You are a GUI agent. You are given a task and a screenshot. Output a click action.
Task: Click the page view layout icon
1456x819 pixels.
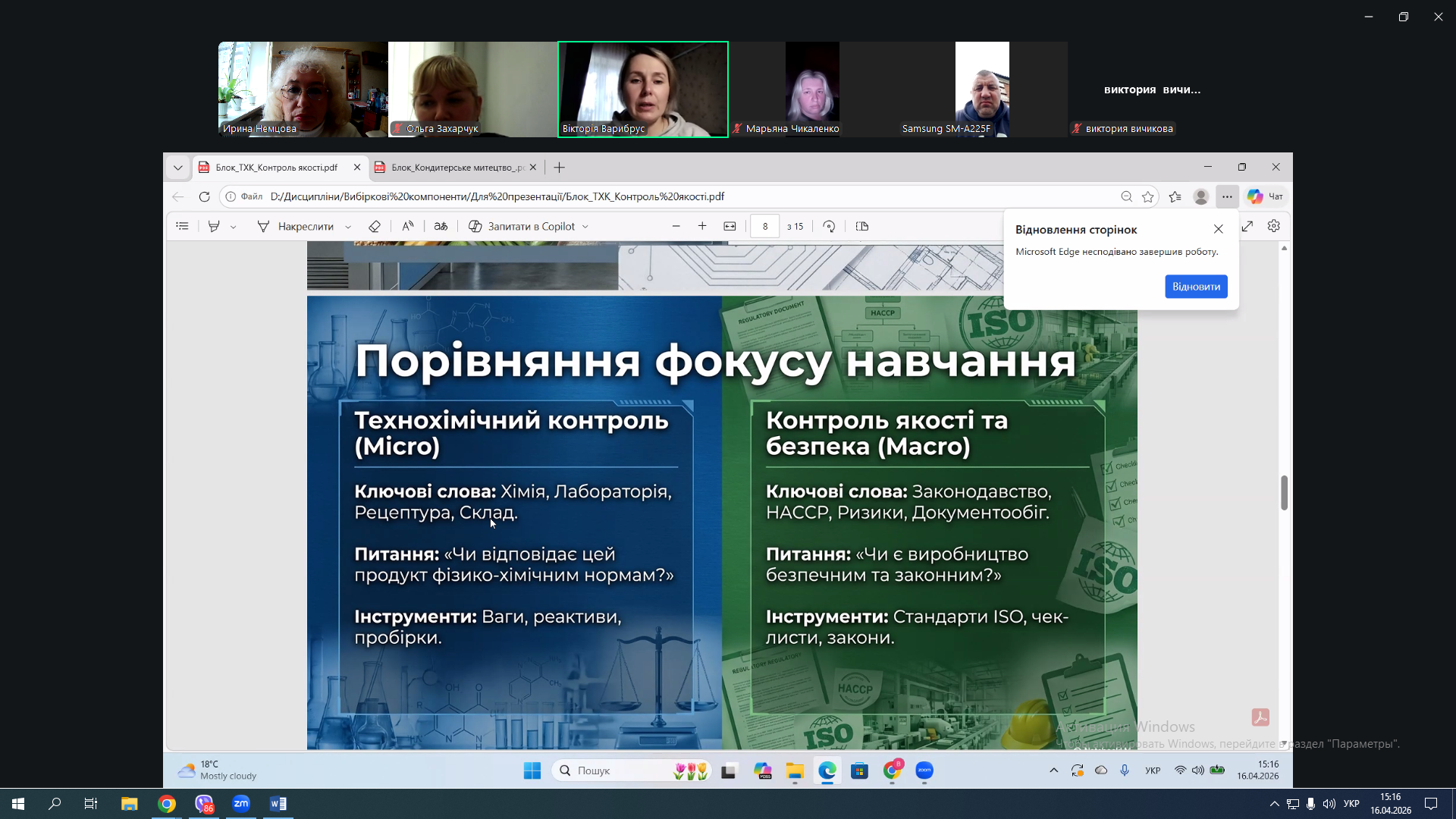[862, 226]
